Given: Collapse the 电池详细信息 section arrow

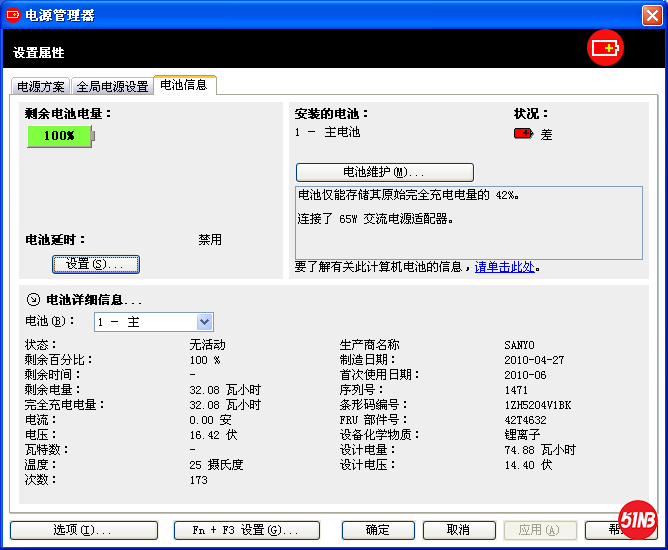Looking at the screenshot, I should tap(33, 299).
